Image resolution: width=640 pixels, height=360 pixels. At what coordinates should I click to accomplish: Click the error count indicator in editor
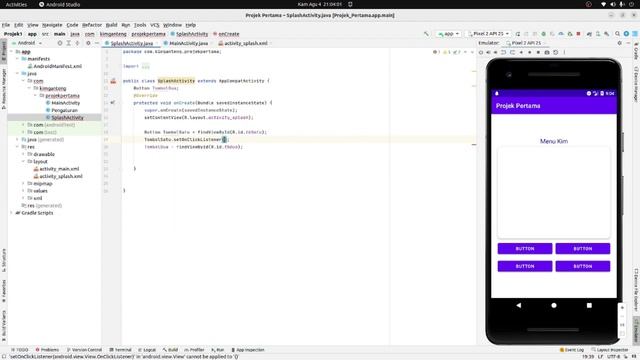tap(436, 52)
